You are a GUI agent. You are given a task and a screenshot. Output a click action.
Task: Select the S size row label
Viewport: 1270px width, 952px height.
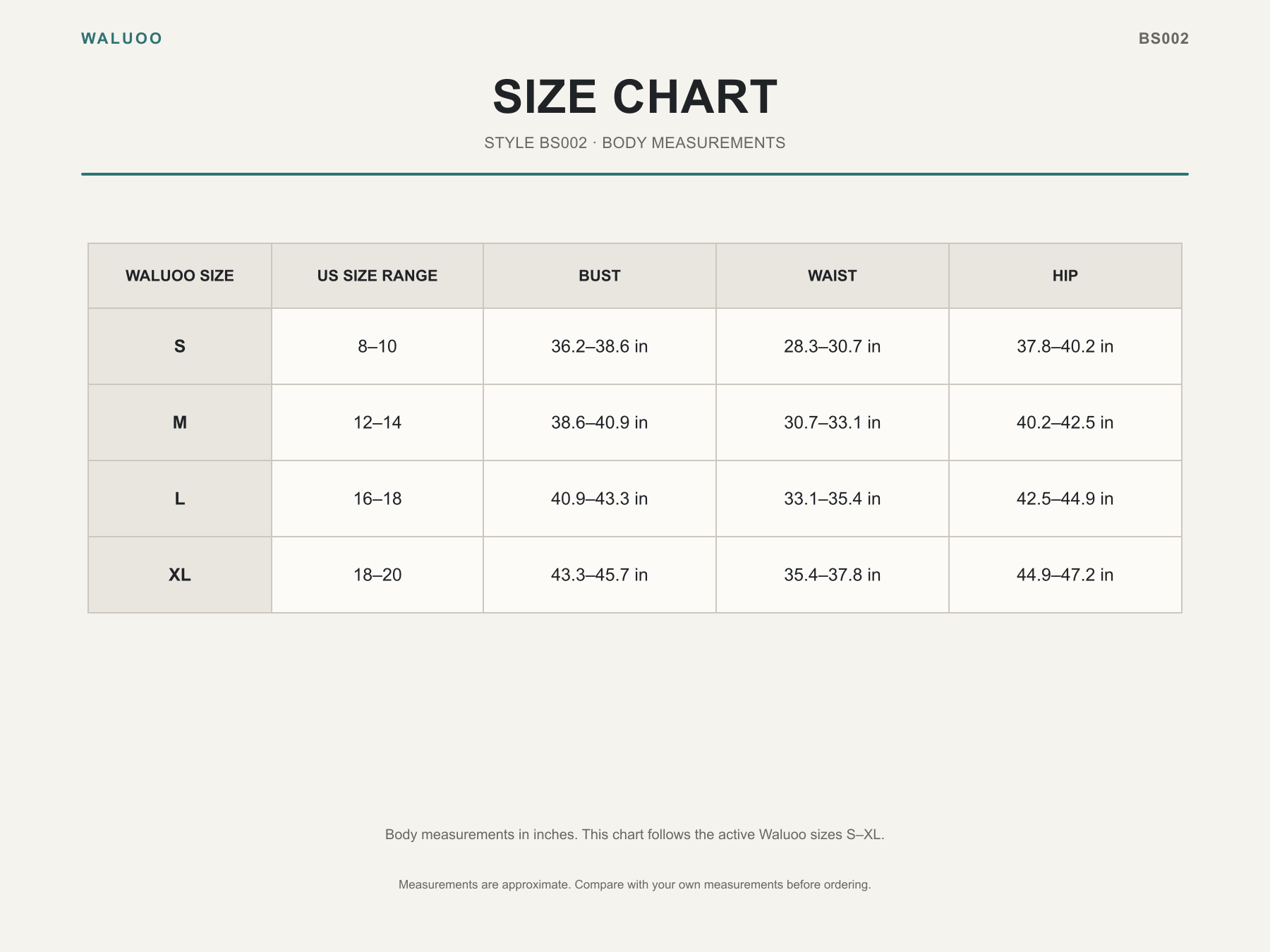pos(180,346)
